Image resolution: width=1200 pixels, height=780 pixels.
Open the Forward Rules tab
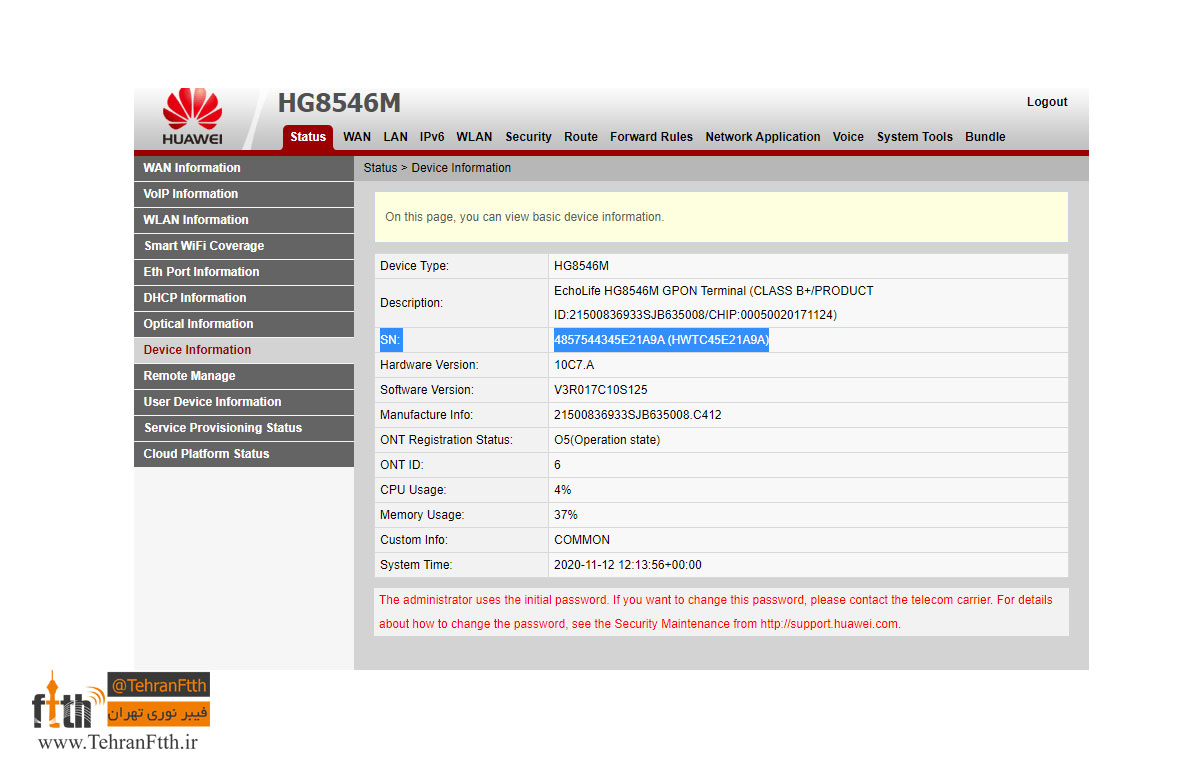pos(651,137)
